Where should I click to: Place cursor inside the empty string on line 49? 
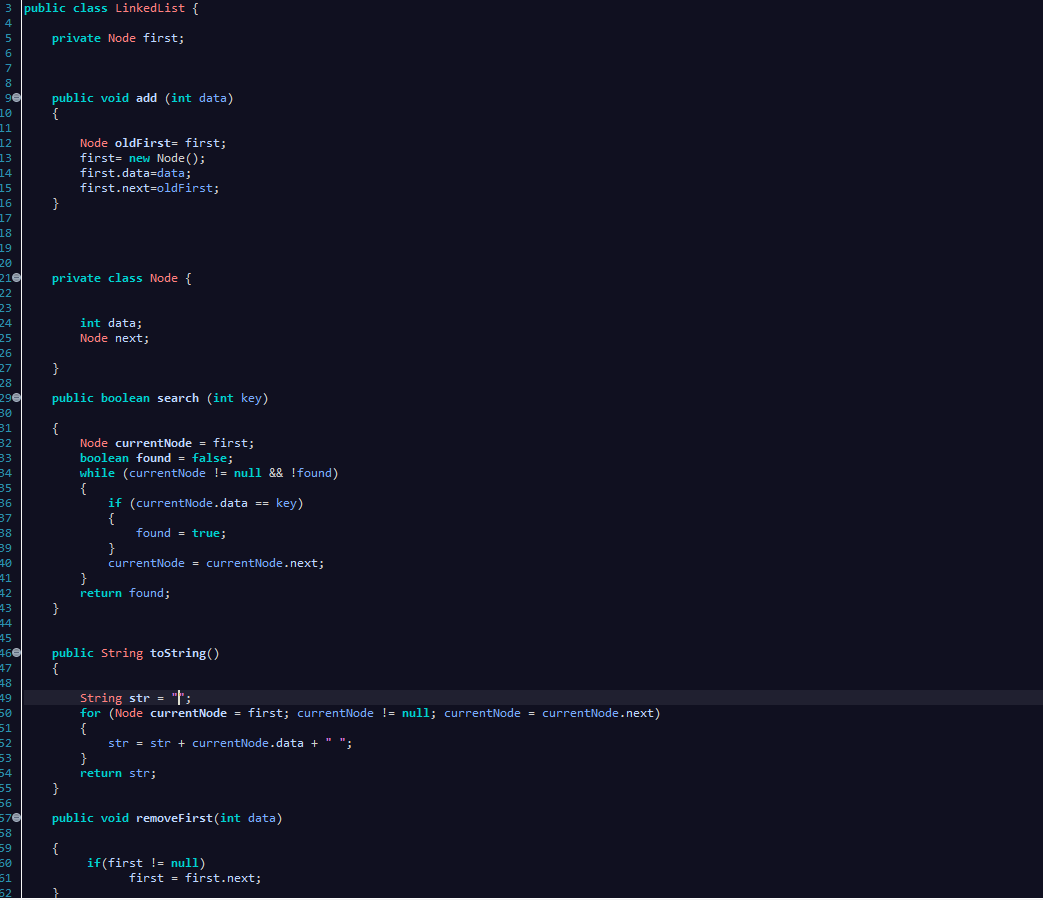coord(179,697)
